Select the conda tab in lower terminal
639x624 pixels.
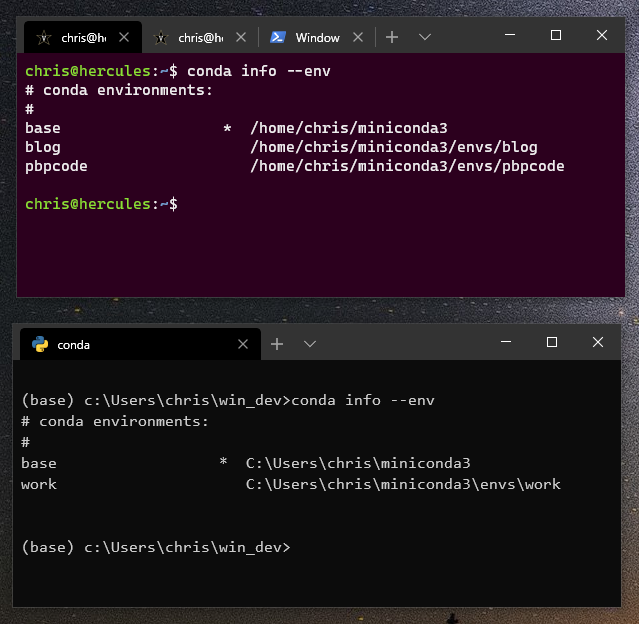click(140, 344)
